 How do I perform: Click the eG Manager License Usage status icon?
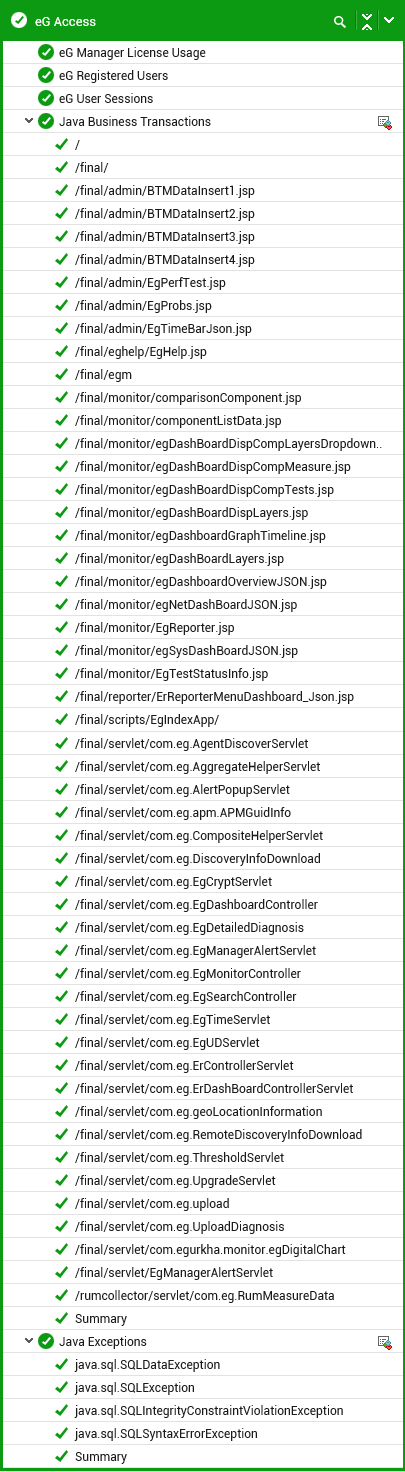[45, 53]
